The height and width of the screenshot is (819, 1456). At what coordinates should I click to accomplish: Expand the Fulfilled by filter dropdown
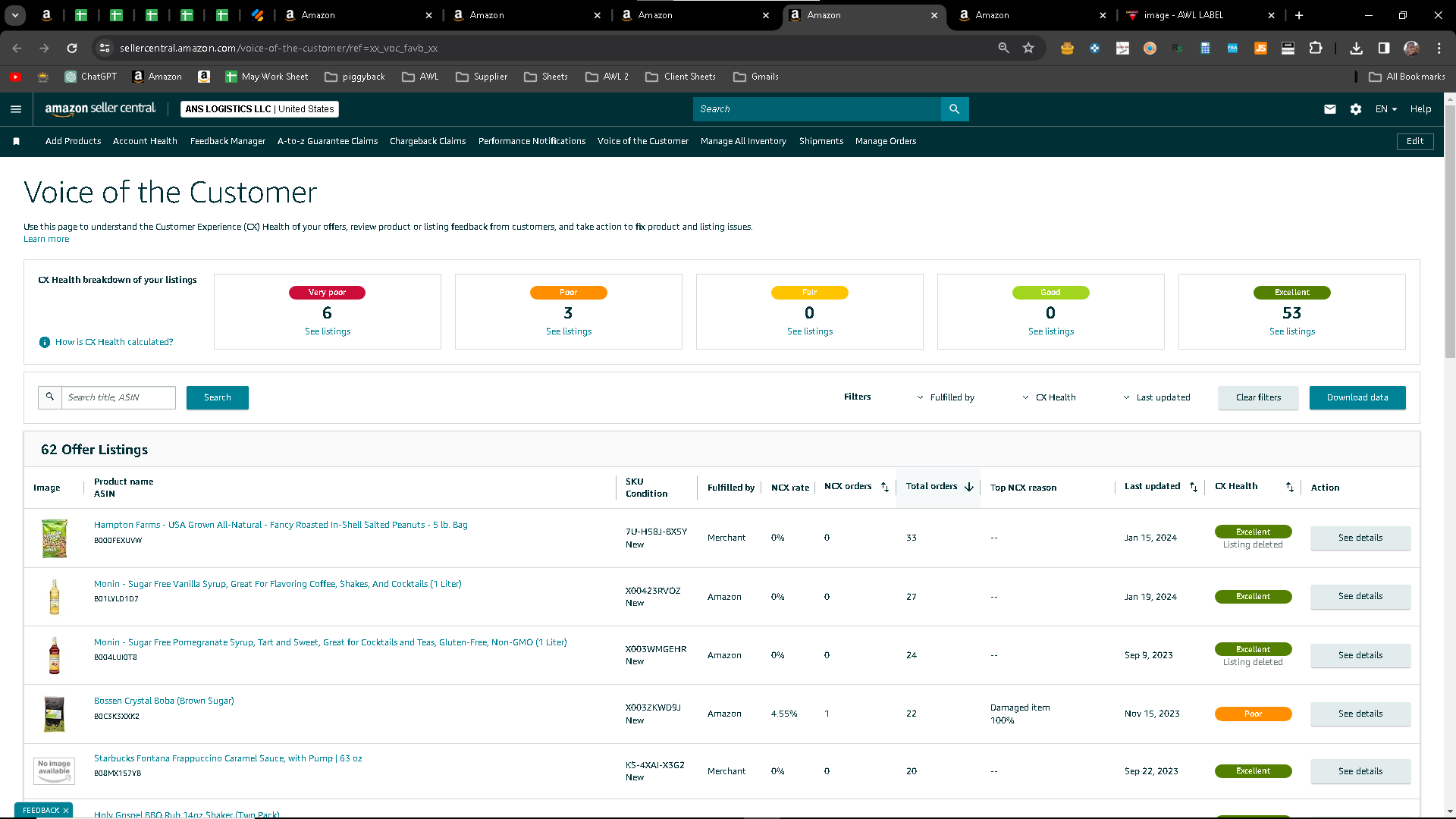[946, 397]
